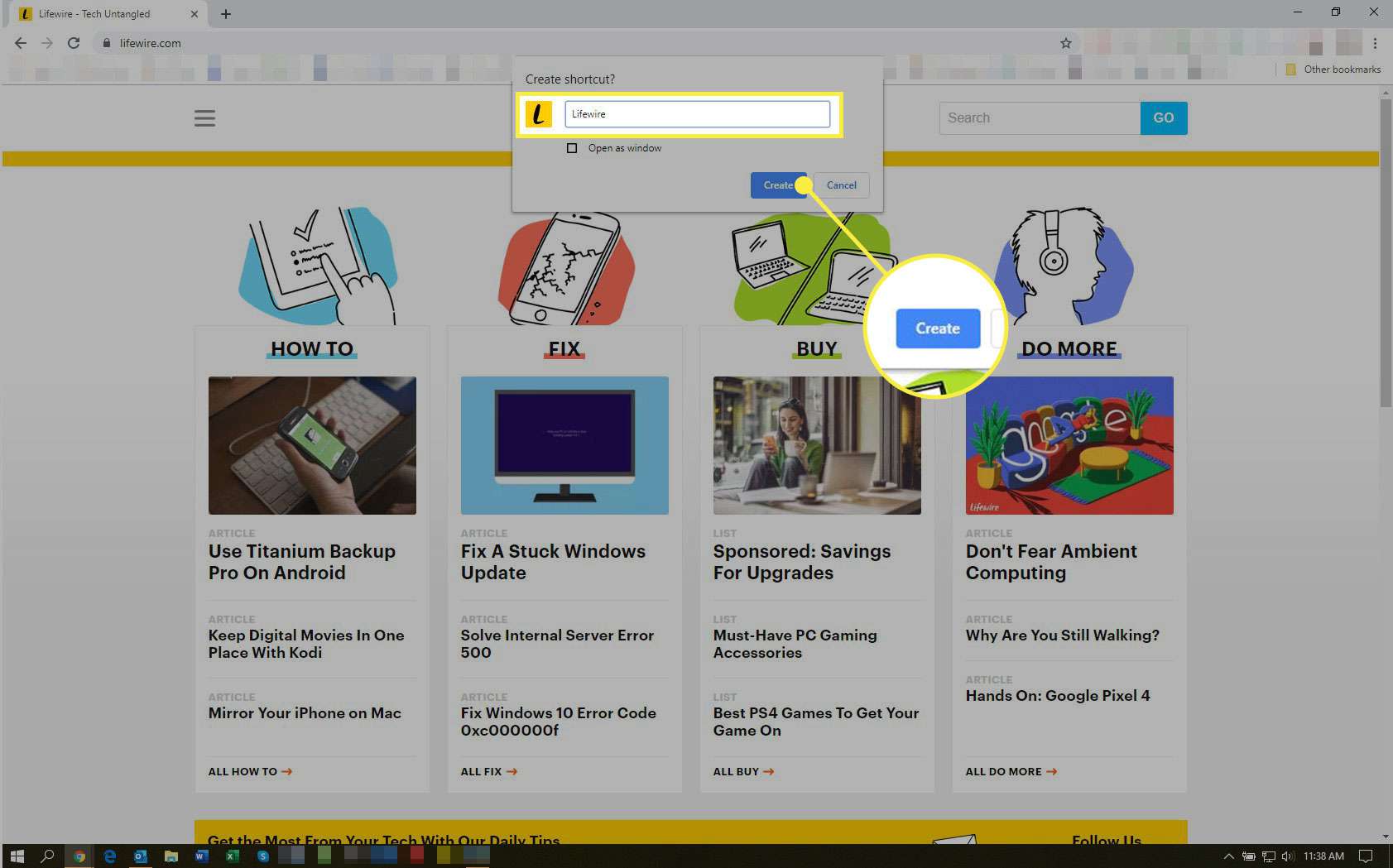The height and width of the screenshot is (868, 1393).
Task: Open the Other bookmarks folder
Action: pos(1333,70)
